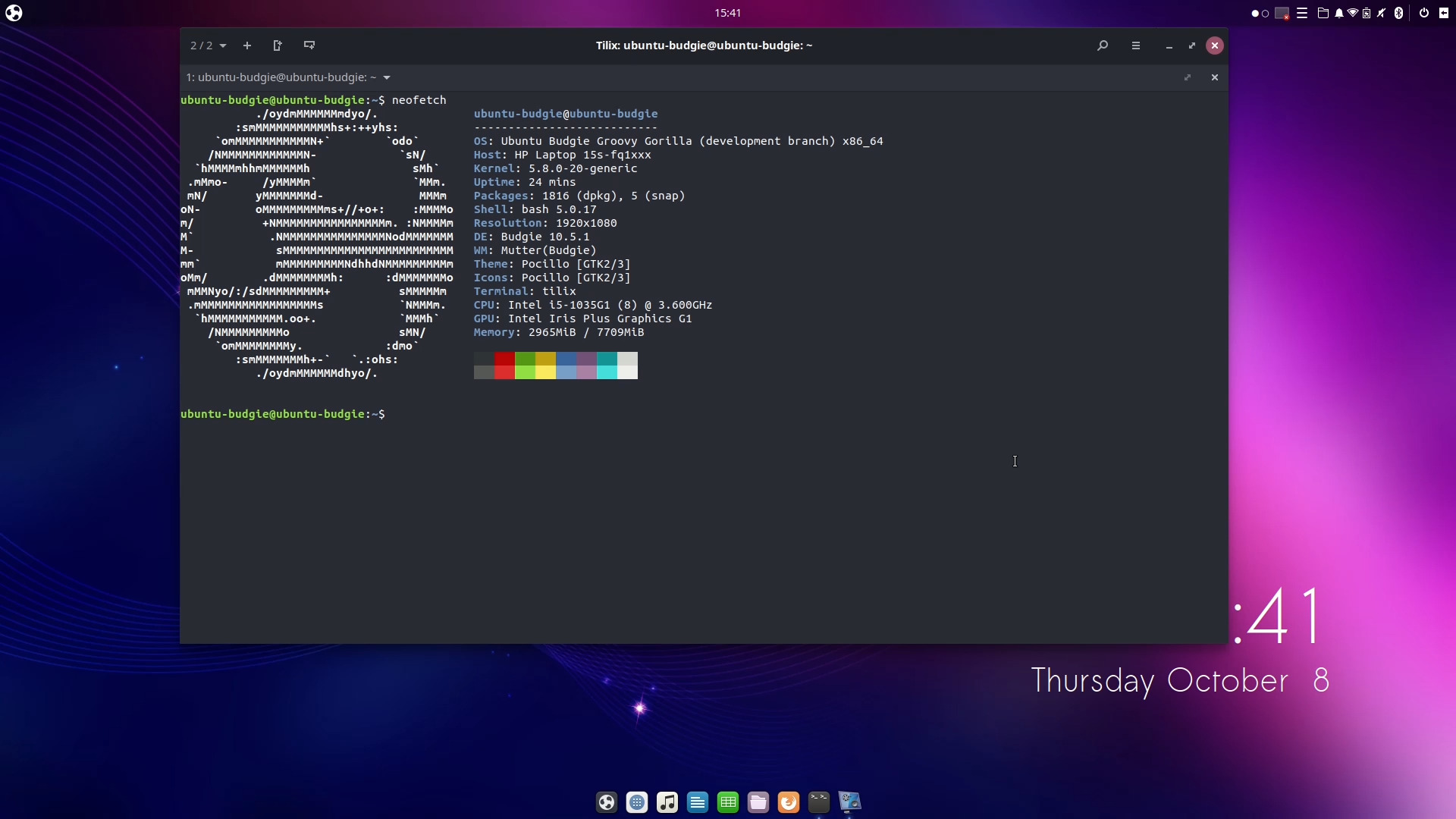Toggle Bluetooth from the system tray
The image size is (1456, 819).
(1398, 13)
